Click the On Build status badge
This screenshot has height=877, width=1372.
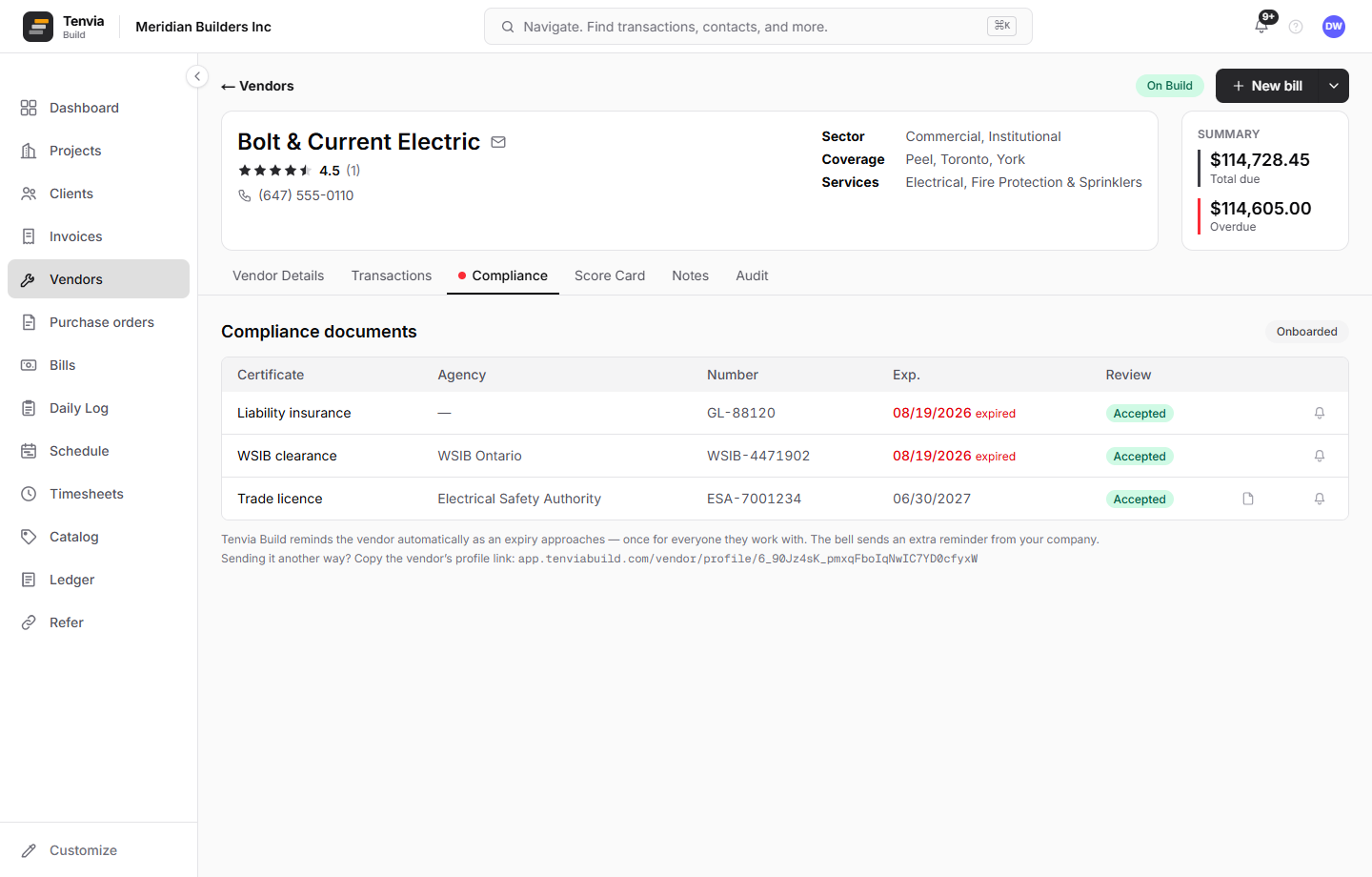pos(1170,86)
